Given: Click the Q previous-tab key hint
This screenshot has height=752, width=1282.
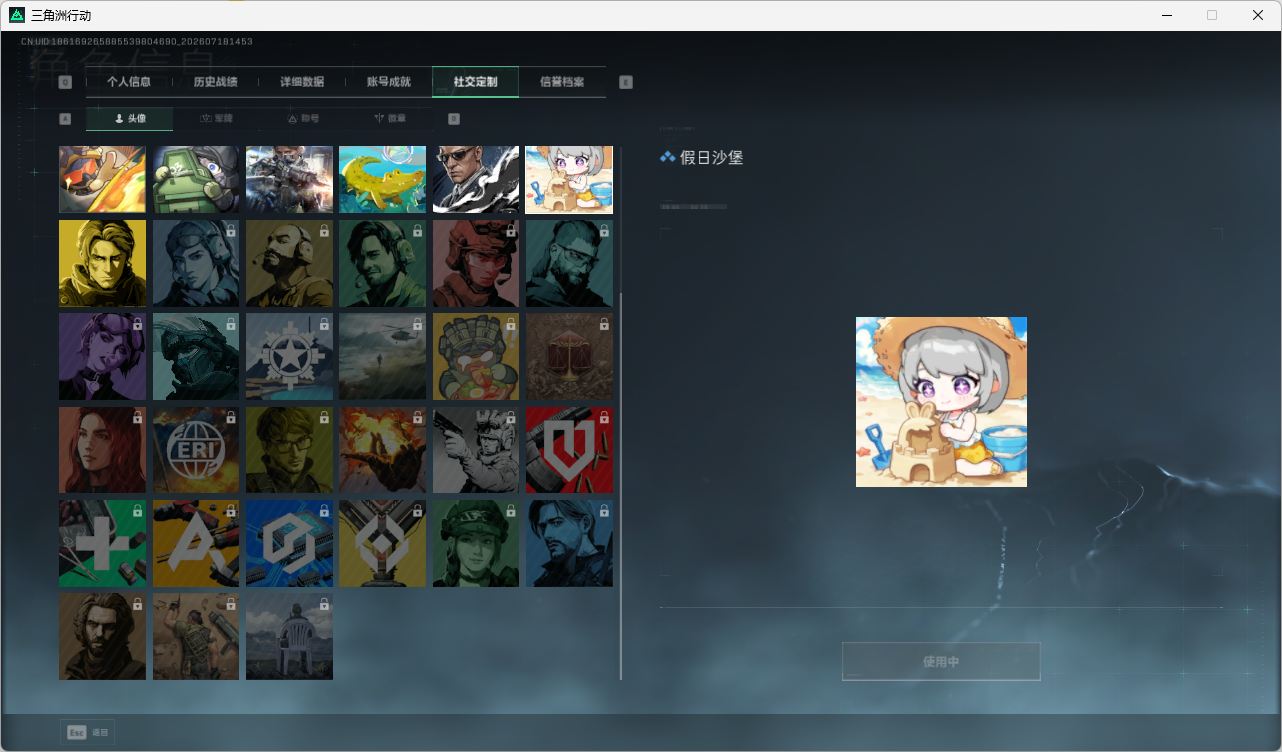Looking at the screenshot, I should click(65, 82).
